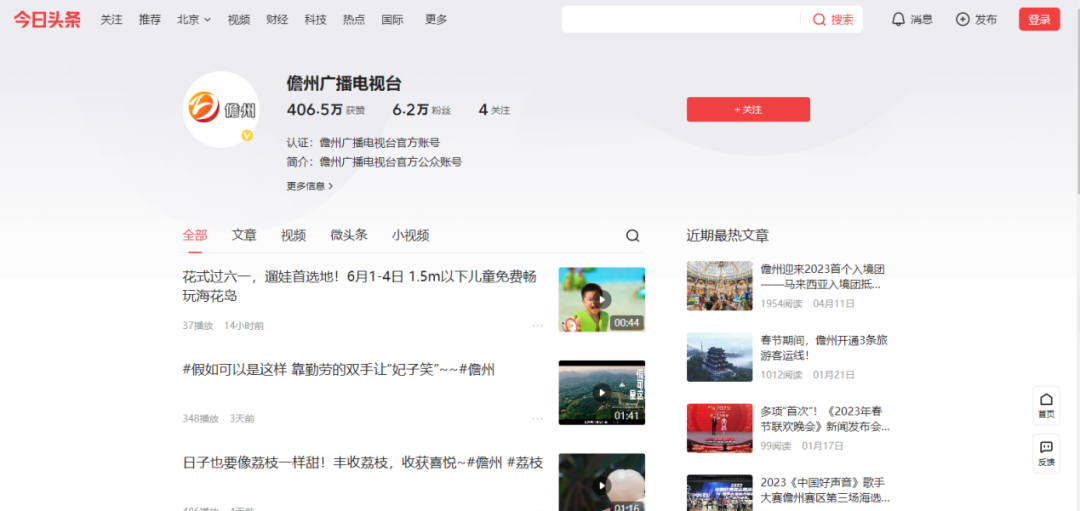Focus the top search input field

coord(682,19)
